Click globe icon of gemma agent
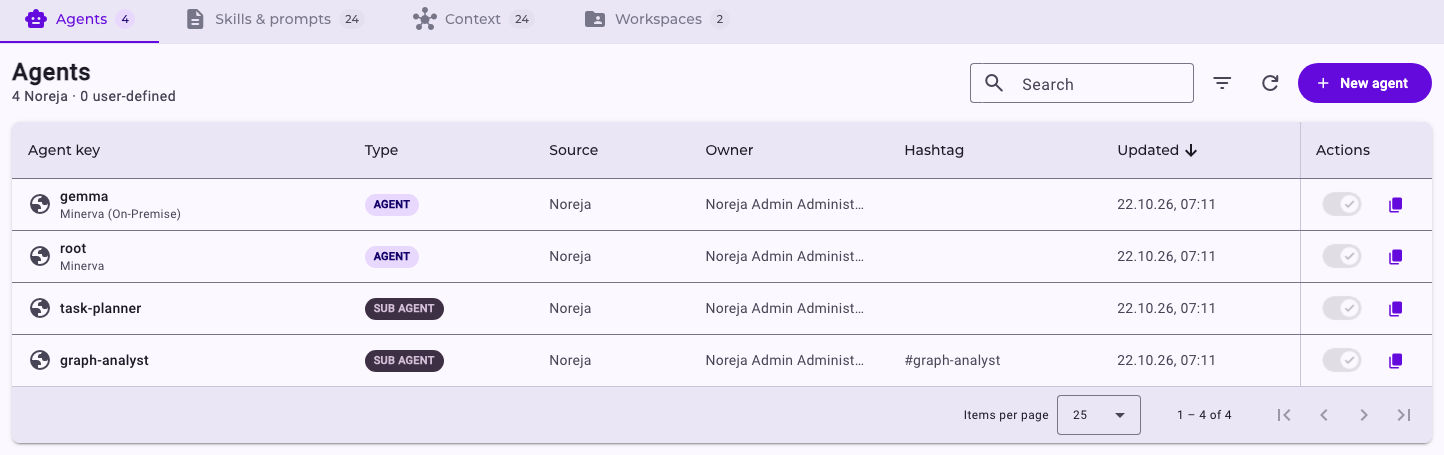 coord(40,204)
